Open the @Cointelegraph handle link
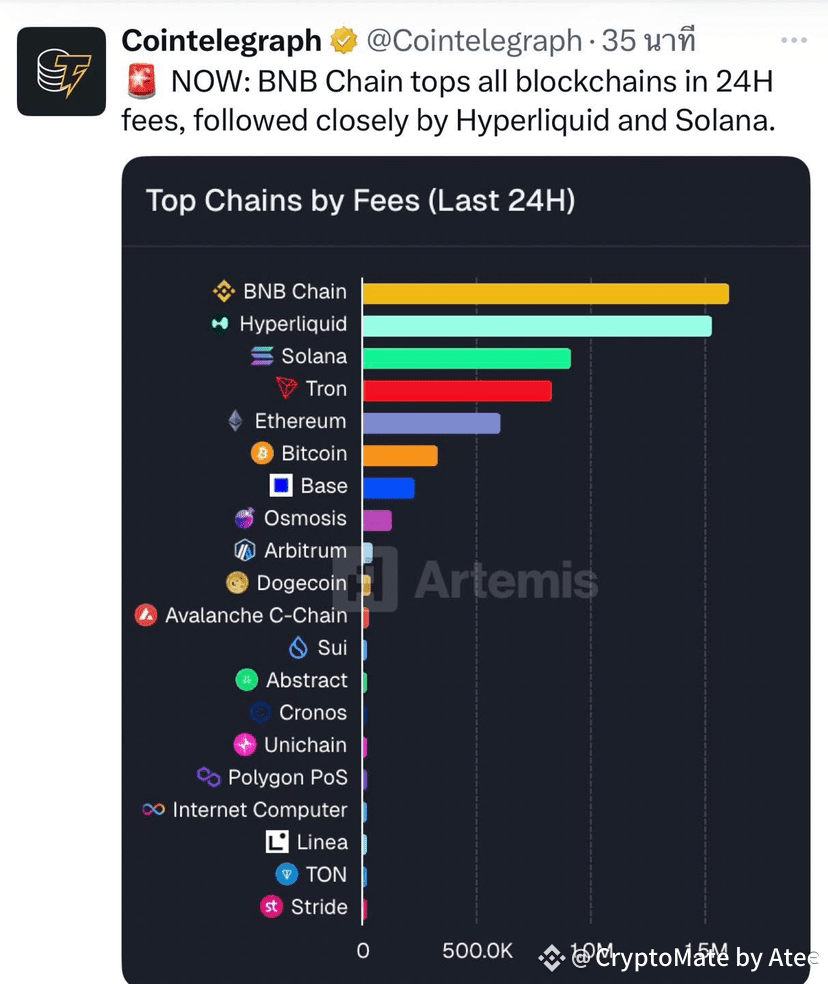This screenshot has height=984, width=828. (474, 41)
